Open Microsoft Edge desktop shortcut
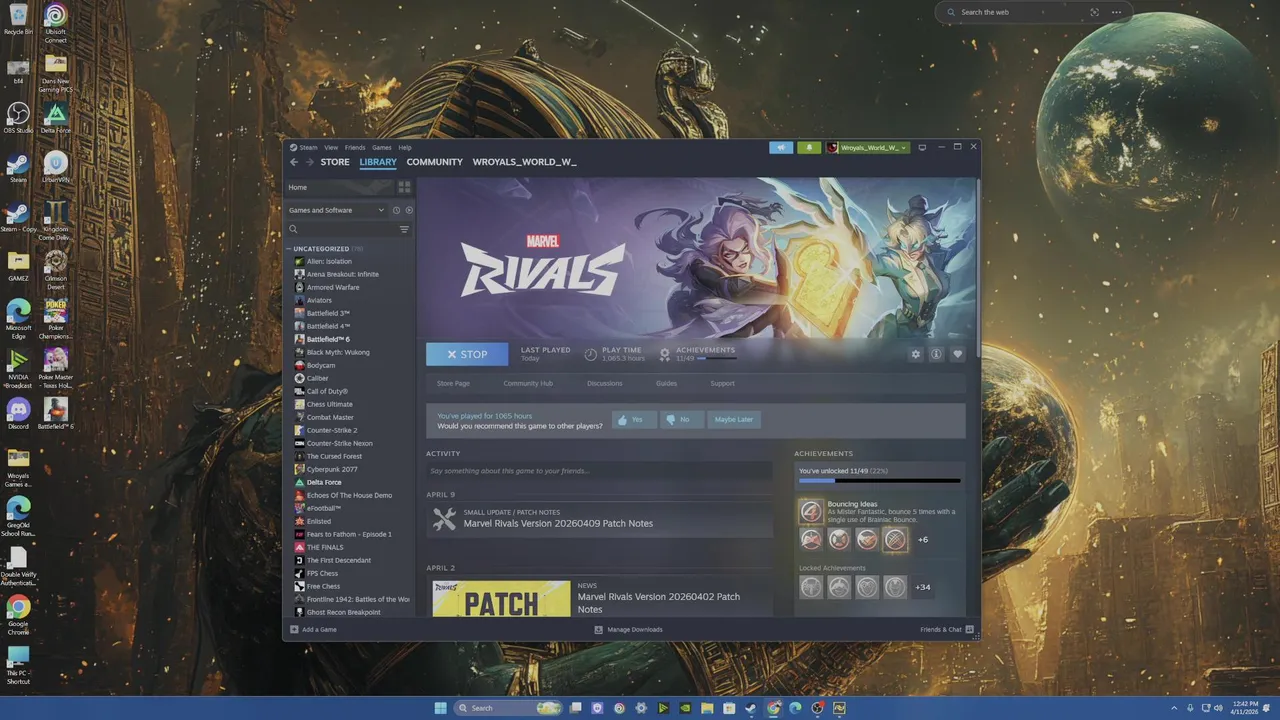This screenshot has width=1280, height=720. click(x=18, y=311)
